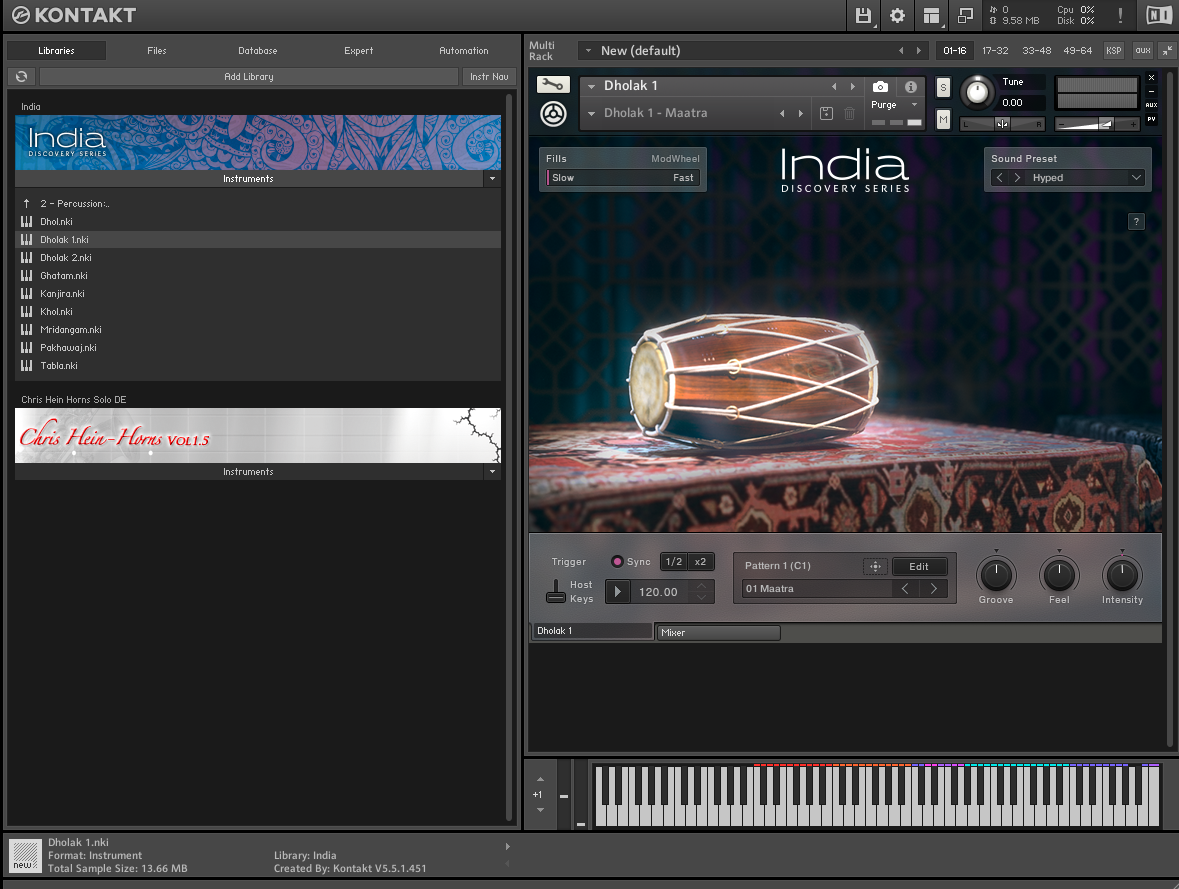Click the tempo field showing 120.00

click(659, 592)
